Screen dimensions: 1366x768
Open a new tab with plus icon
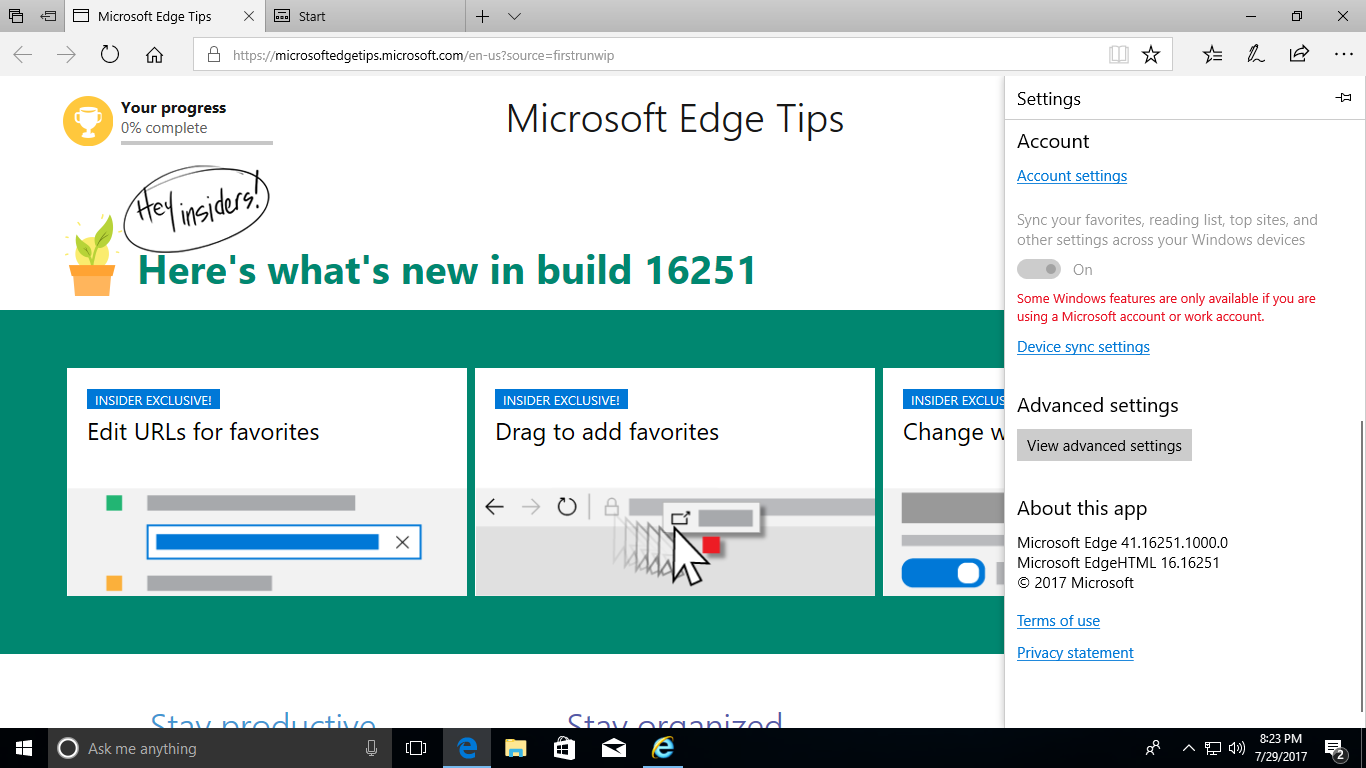click(x=483, y=16)
